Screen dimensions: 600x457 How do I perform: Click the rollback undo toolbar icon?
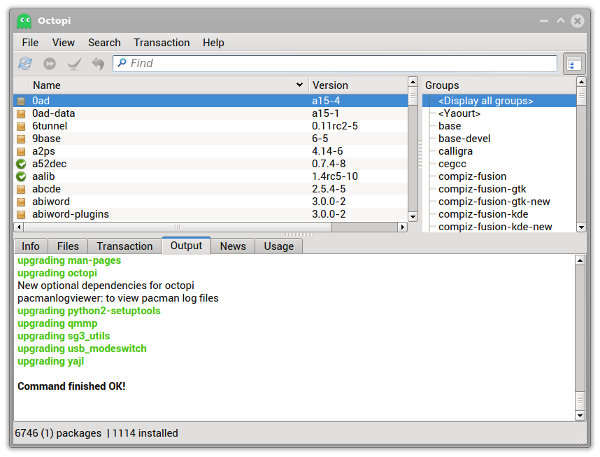(x=97, y=63)
